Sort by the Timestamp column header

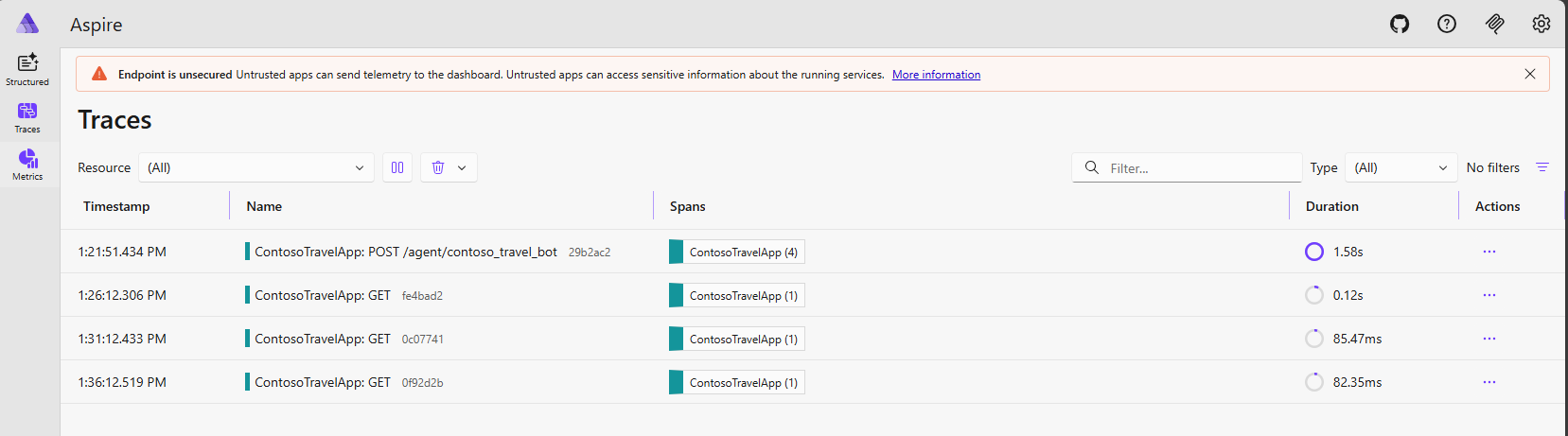tap(116, 206)
